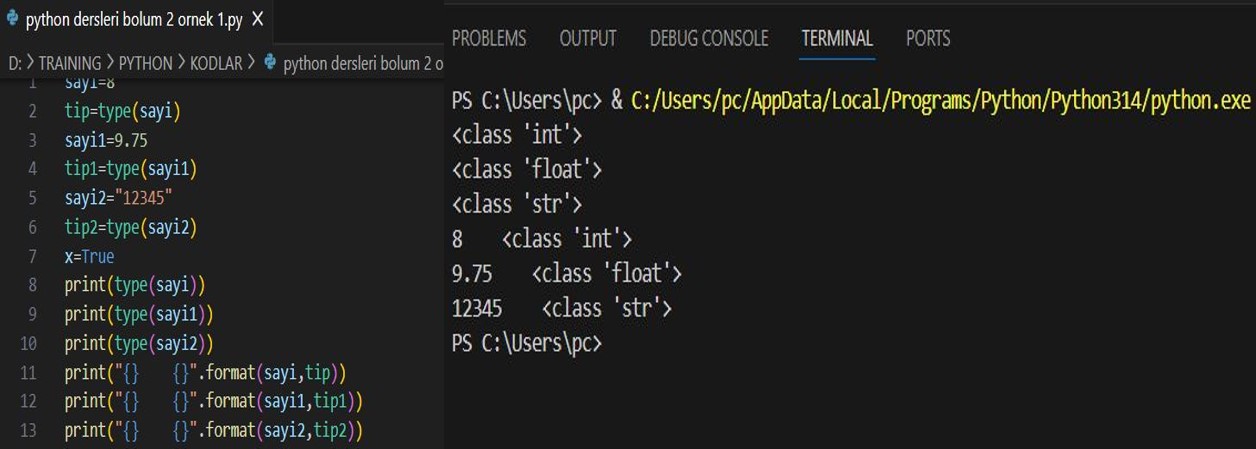The height and width of the screenshot is (449, 1256).
Task: Show the DEBUG CONSOLE tab
Action: click(x=709, y=39)
